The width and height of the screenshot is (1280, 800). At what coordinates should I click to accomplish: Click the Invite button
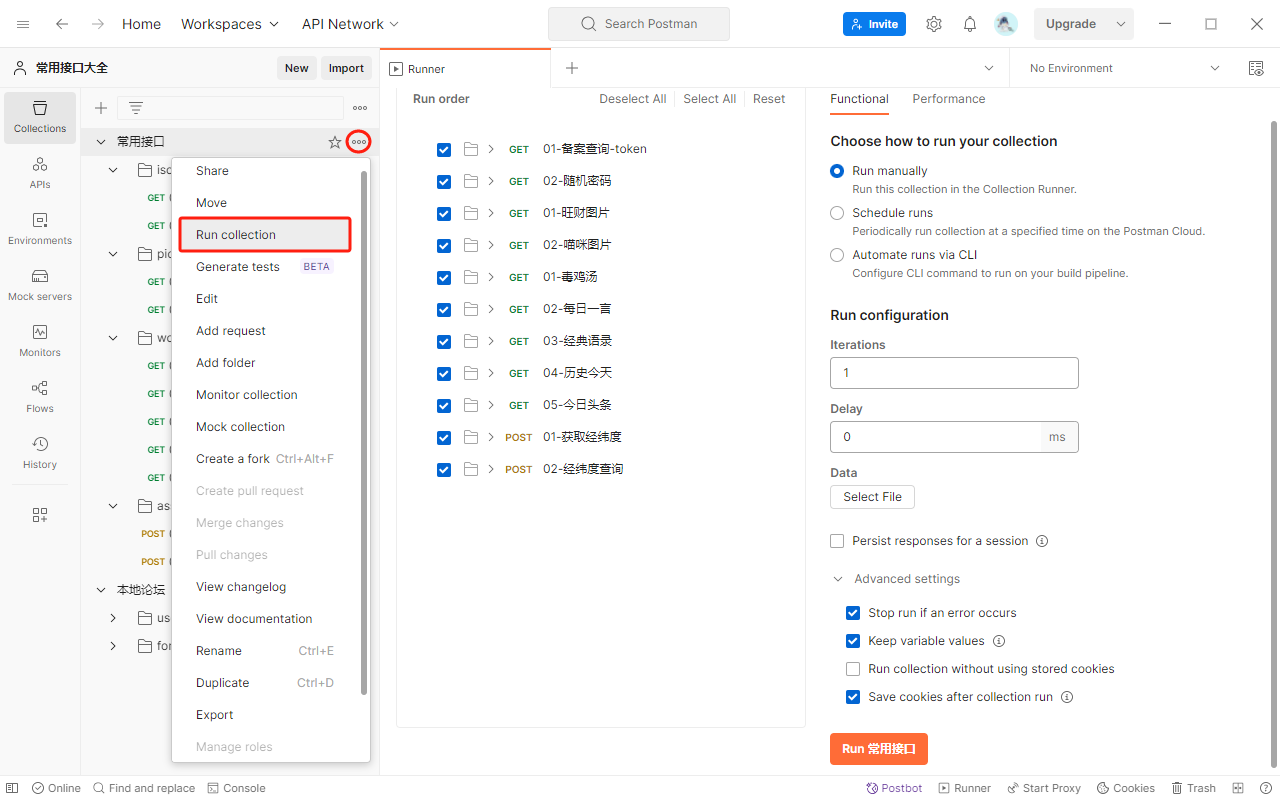click(x=874, y=24)
